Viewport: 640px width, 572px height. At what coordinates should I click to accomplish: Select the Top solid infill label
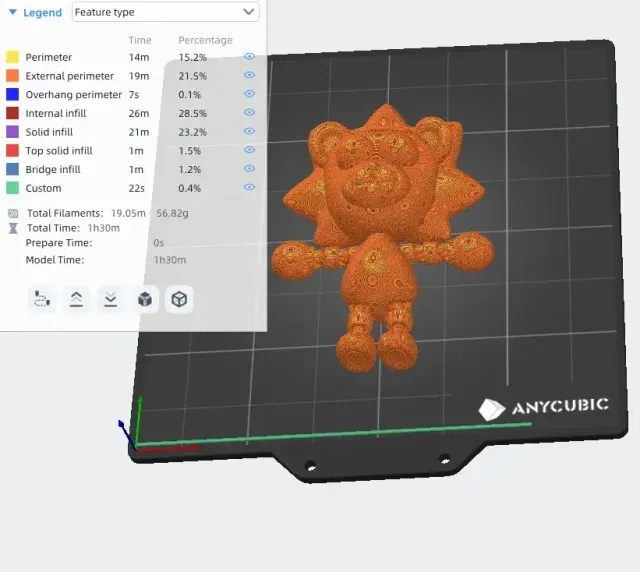tap(59, 151)
